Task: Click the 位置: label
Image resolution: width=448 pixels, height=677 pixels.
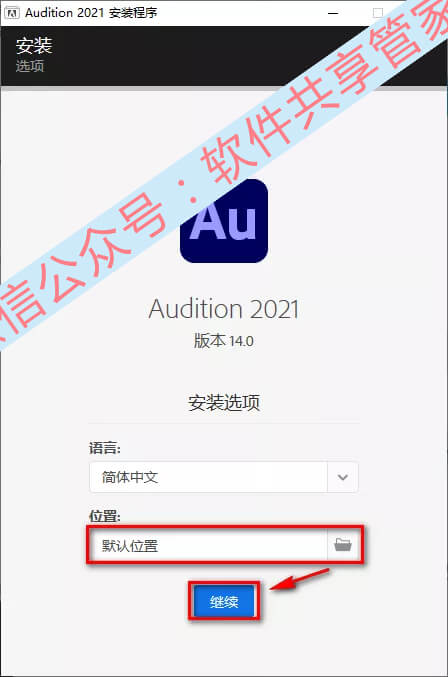Action: (x=105, y=516)
